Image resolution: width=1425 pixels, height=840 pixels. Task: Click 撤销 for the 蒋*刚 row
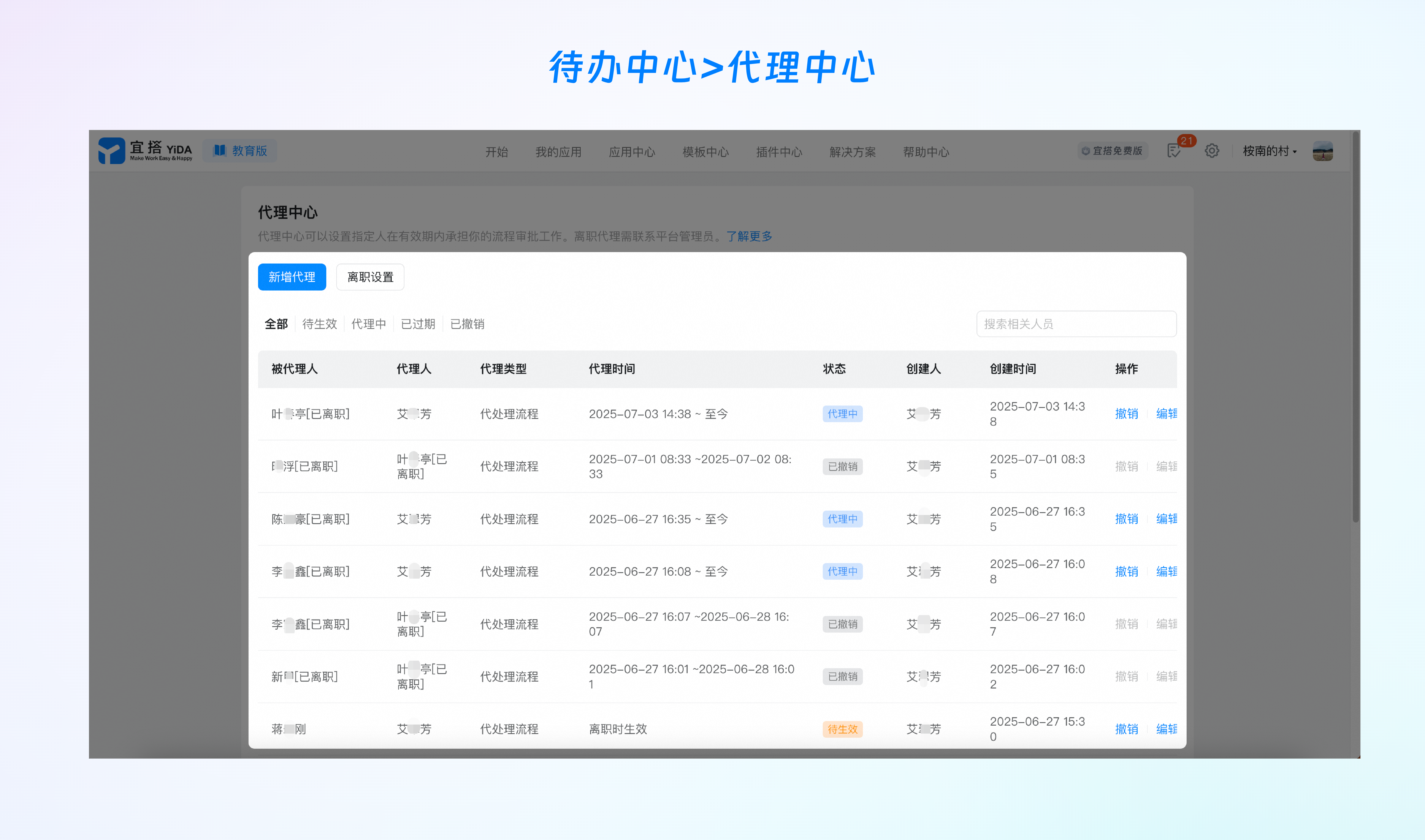(x=1126, y=729)
